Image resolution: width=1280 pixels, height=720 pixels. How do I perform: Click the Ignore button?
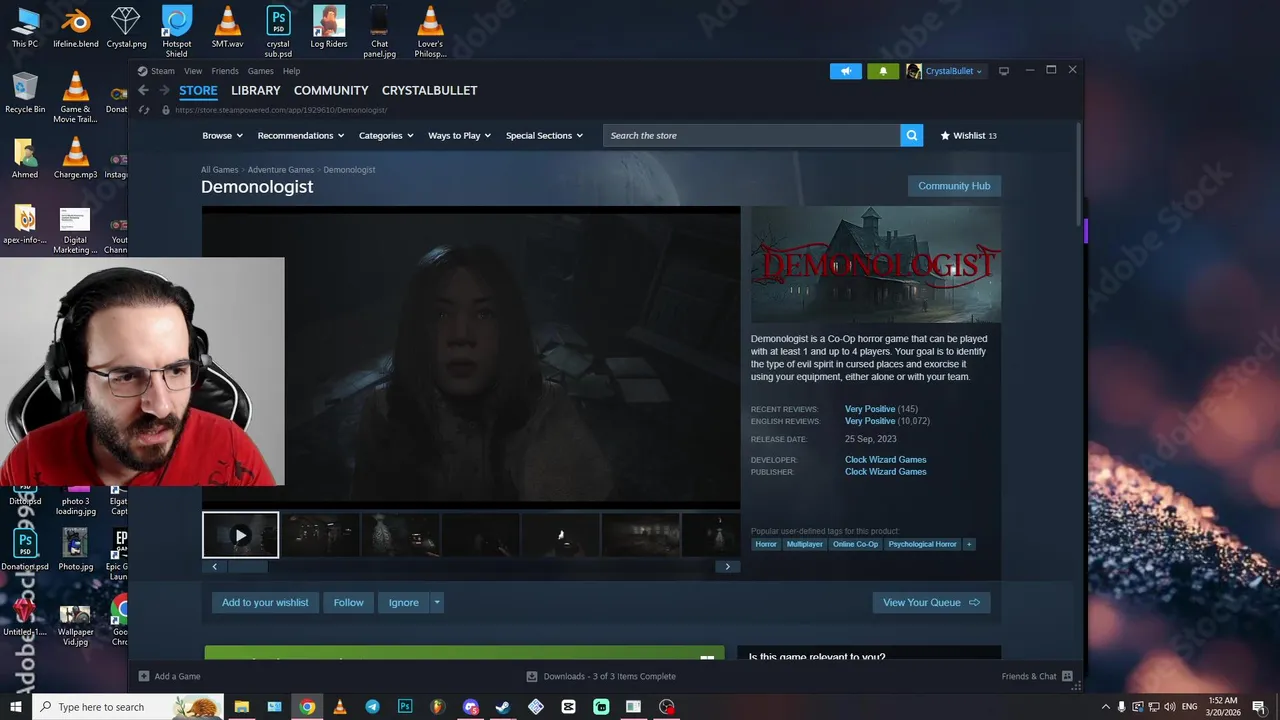[404, 602]
